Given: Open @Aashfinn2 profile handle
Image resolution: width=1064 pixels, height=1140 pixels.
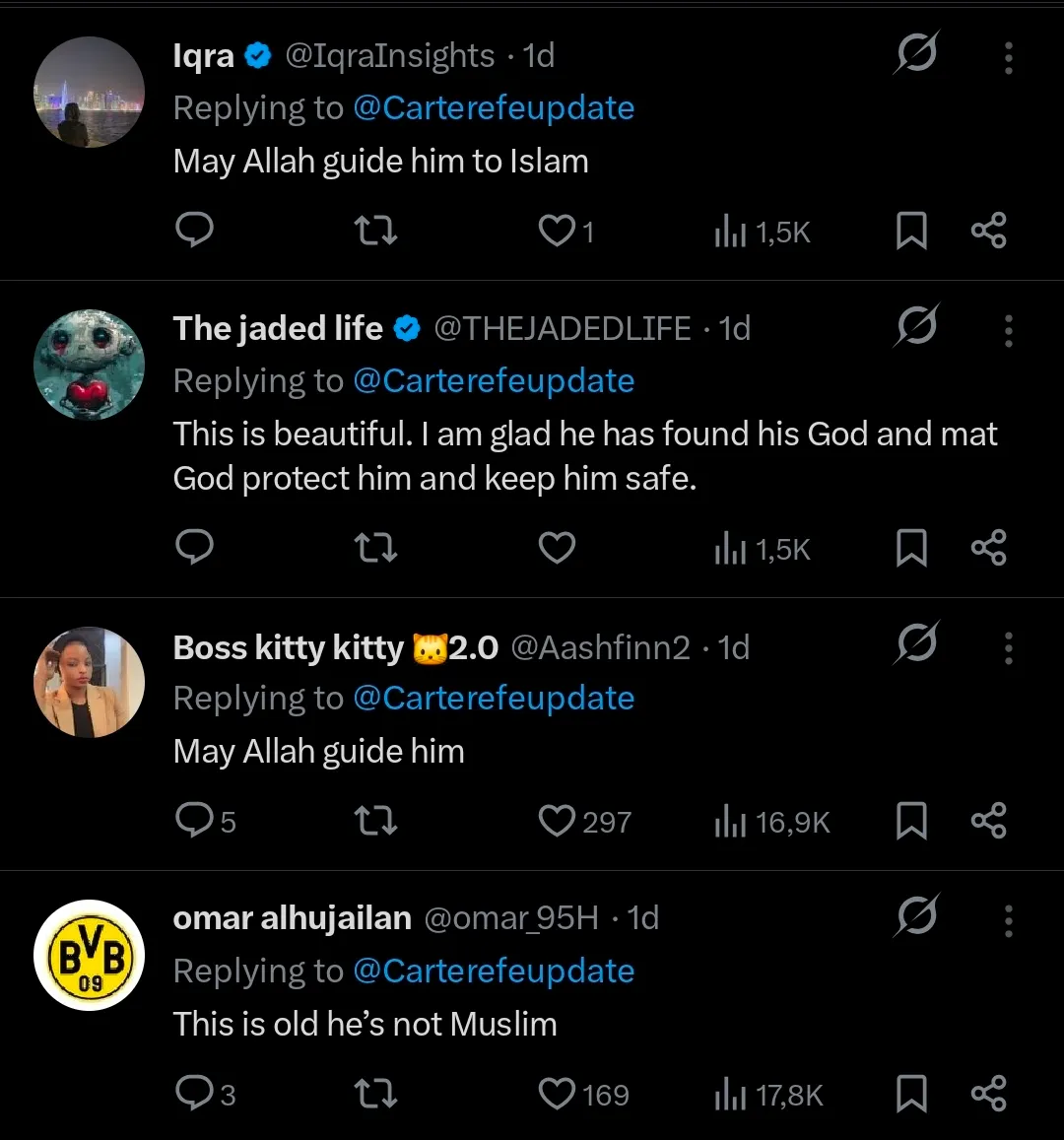Looking at the screenshot, I should [600, 647].
